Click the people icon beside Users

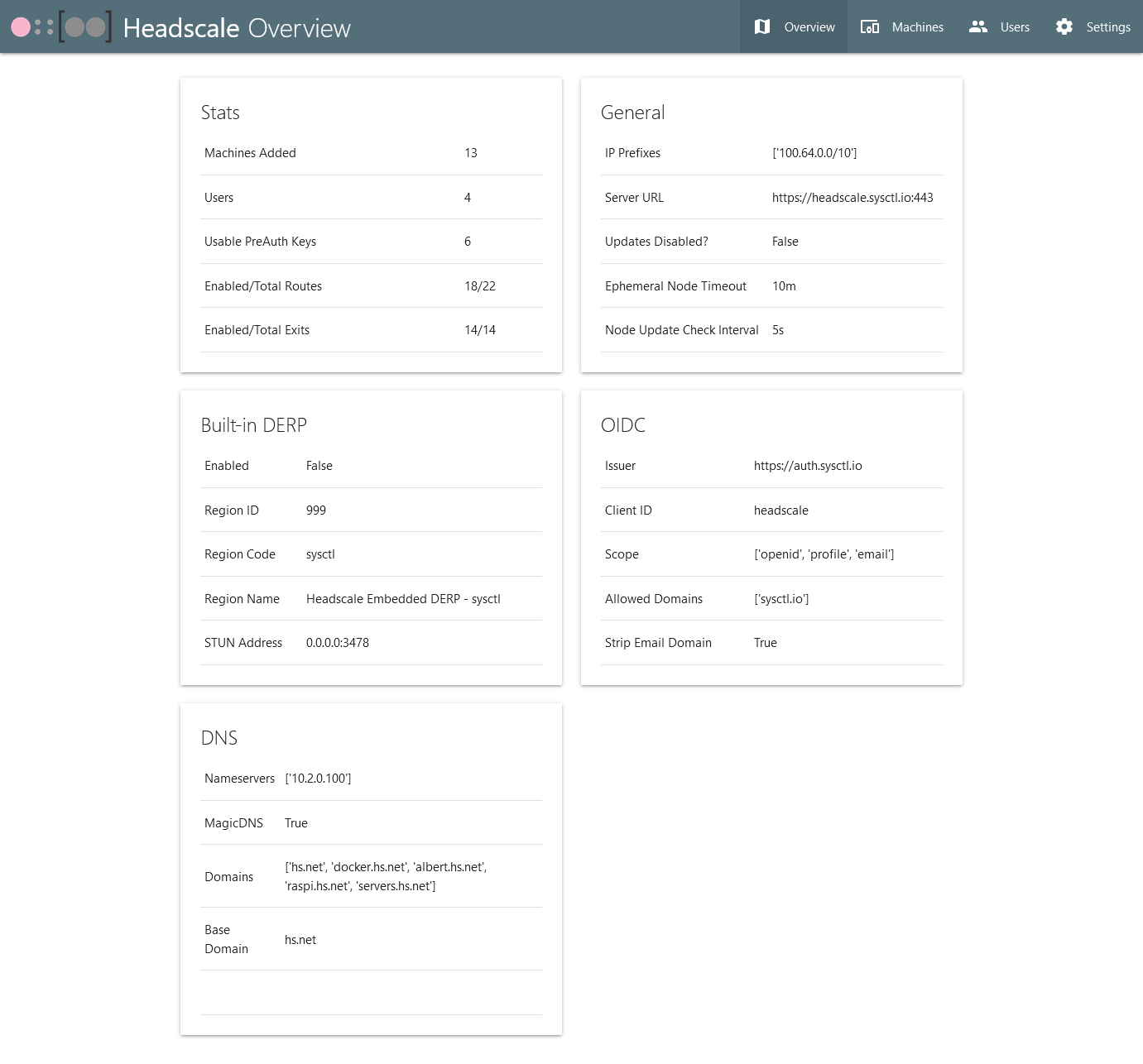(978, 27)
